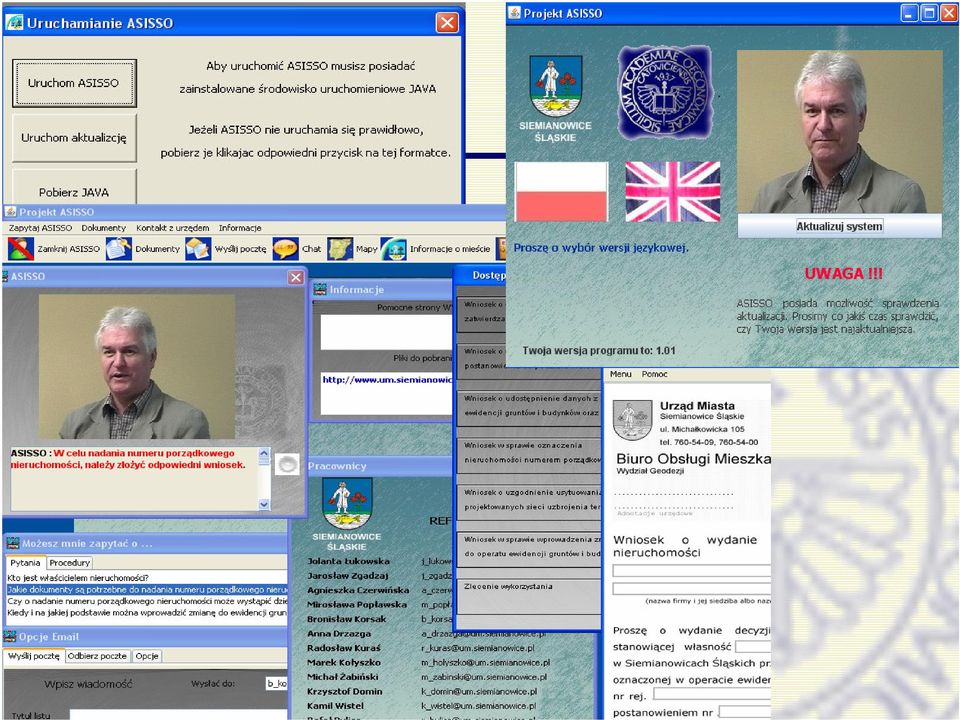Select employee Jolanta Łukowska
The height and width of the screenshot is (720, 960).
348,561
